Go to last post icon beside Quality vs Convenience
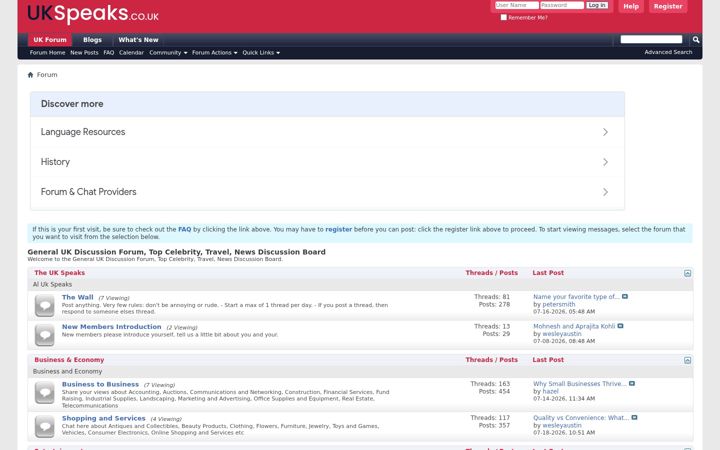This screenshot has height=450, width=720. [634, 417]
